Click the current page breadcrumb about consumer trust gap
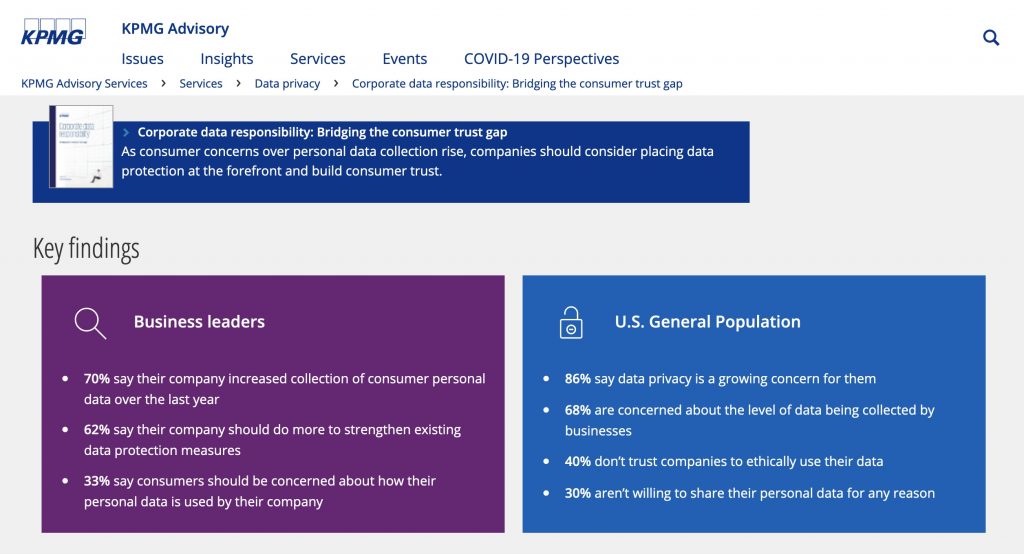The height and width of the screenshot is (554, 1024). [x=517, y=84]
